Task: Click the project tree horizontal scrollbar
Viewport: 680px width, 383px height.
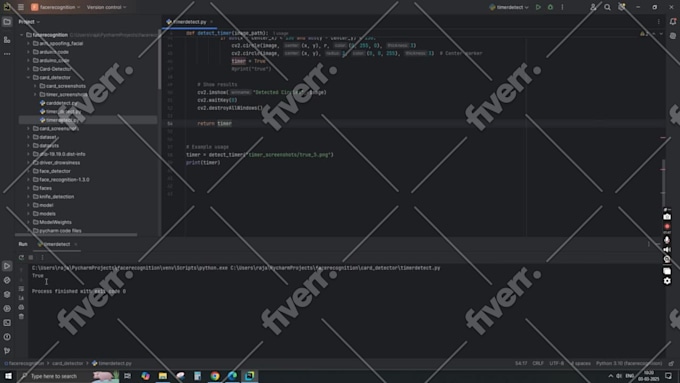Action: click(x=76, y=235)
